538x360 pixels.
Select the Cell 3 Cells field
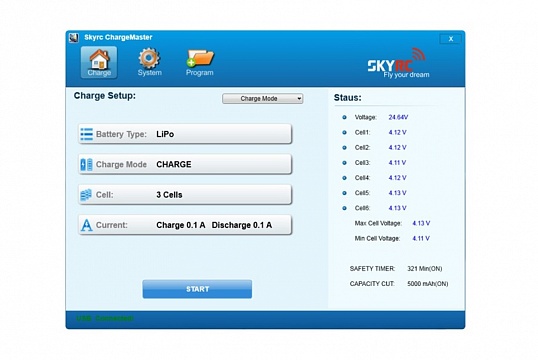point(185,195)
